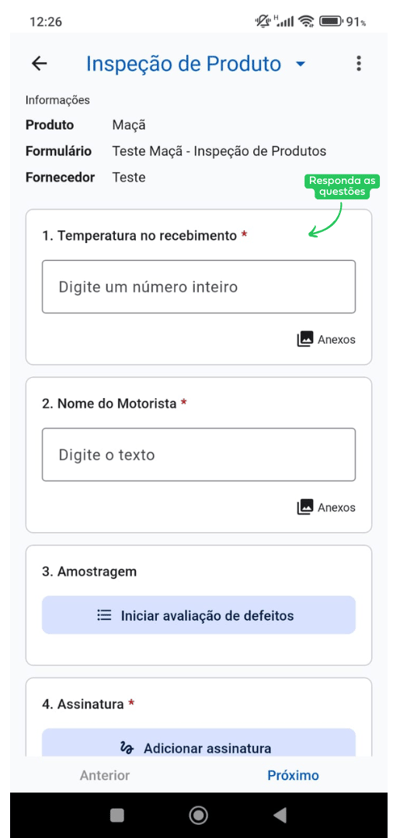Focus the Nome do Motorista text field
This screenshot has width=400, height=838.
(198, 454)
